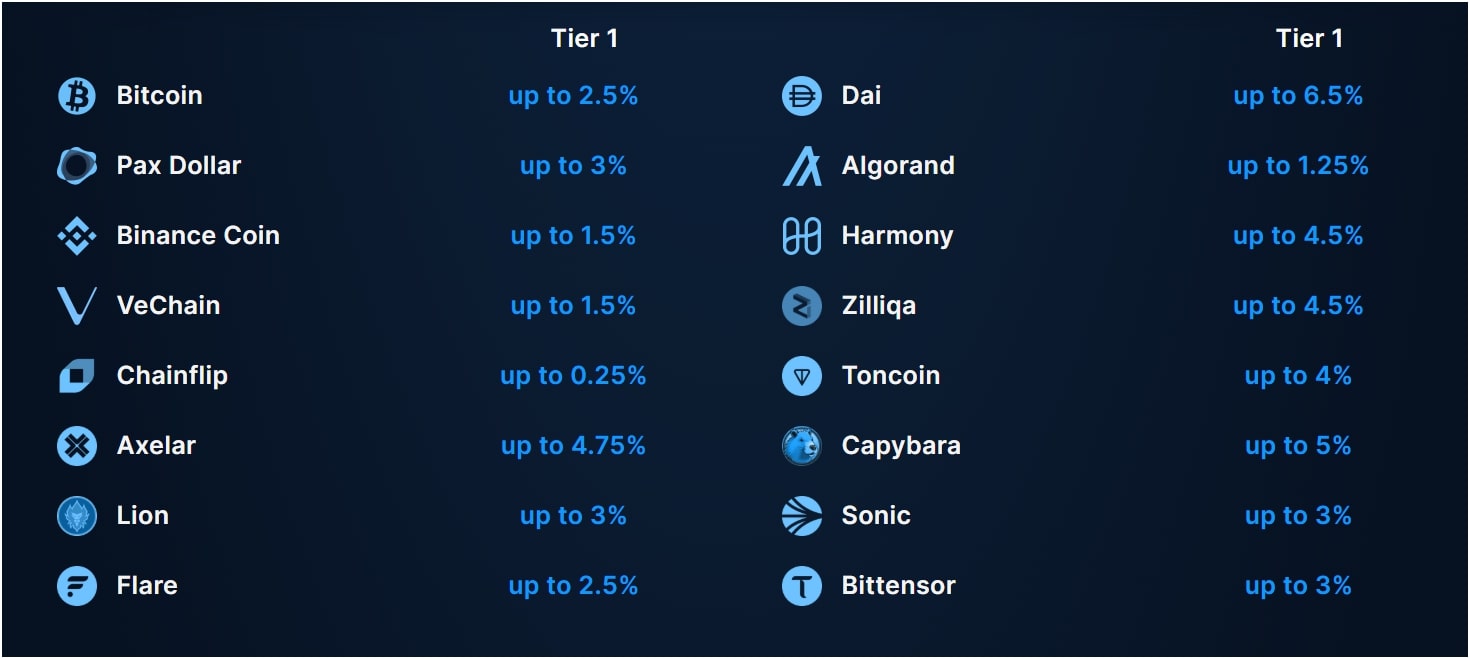
Task: Select the Axelar X icon
Action: tap(77, 446)
